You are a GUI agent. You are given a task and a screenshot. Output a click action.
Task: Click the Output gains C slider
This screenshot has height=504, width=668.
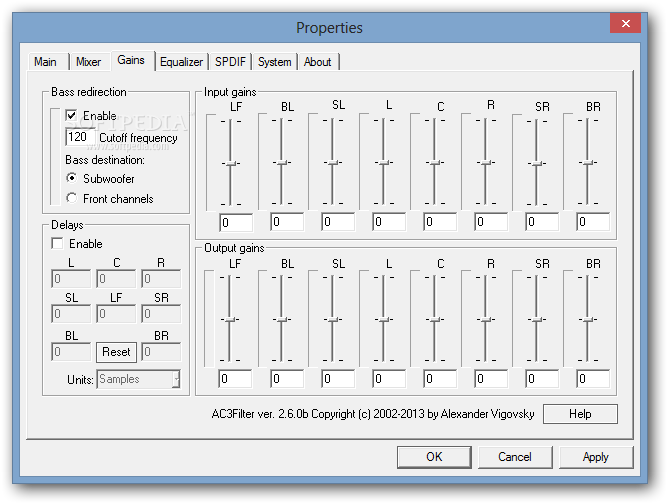(x=435, y=320)
